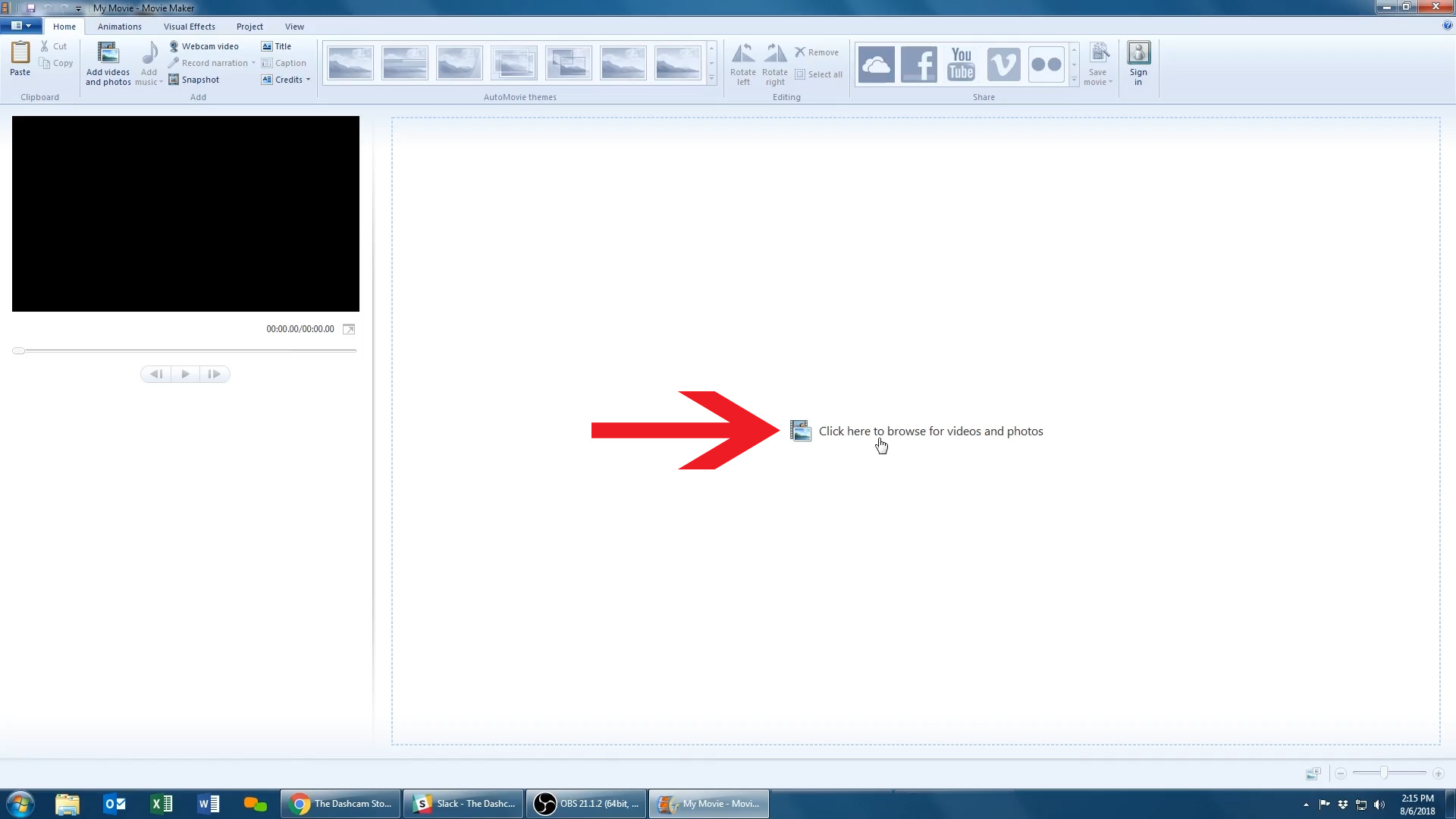The width and height of the screenshot is (1456, 819).
Task: Open Chrome window from taskbar
Action: pyautogui.click(x=340, y=804)
